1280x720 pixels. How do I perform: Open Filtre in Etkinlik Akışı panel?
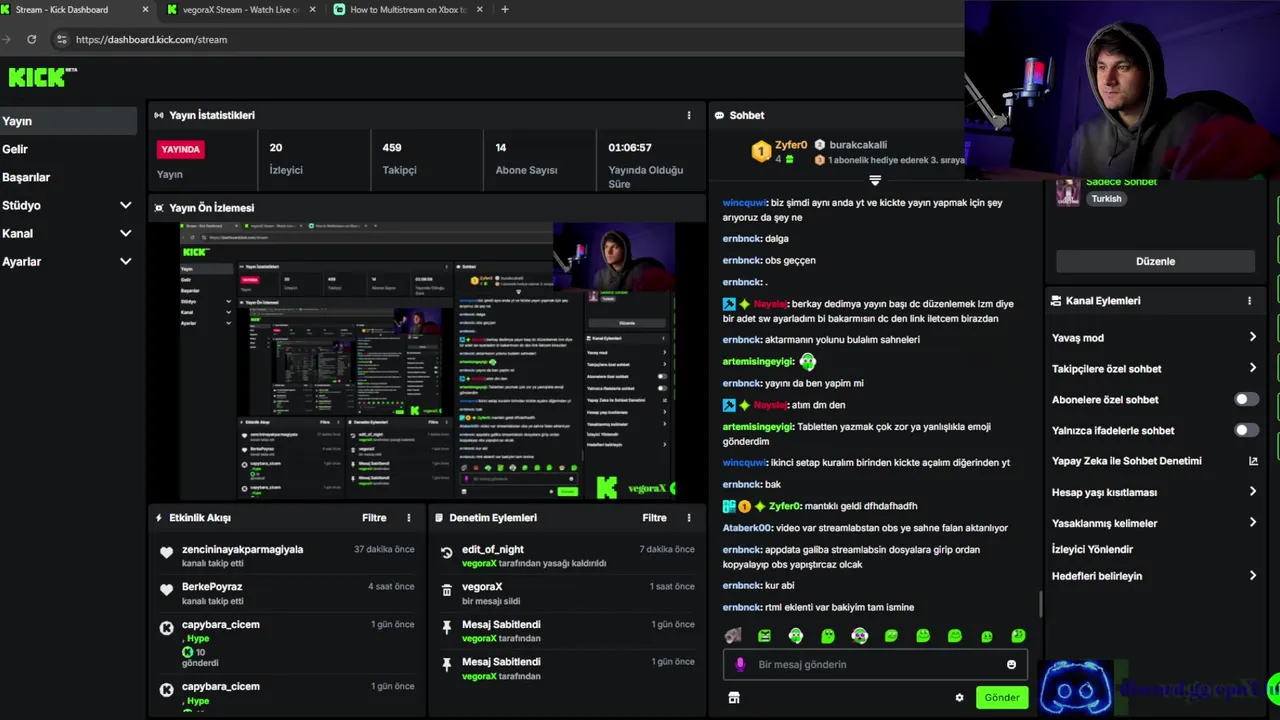pos(374,518)
